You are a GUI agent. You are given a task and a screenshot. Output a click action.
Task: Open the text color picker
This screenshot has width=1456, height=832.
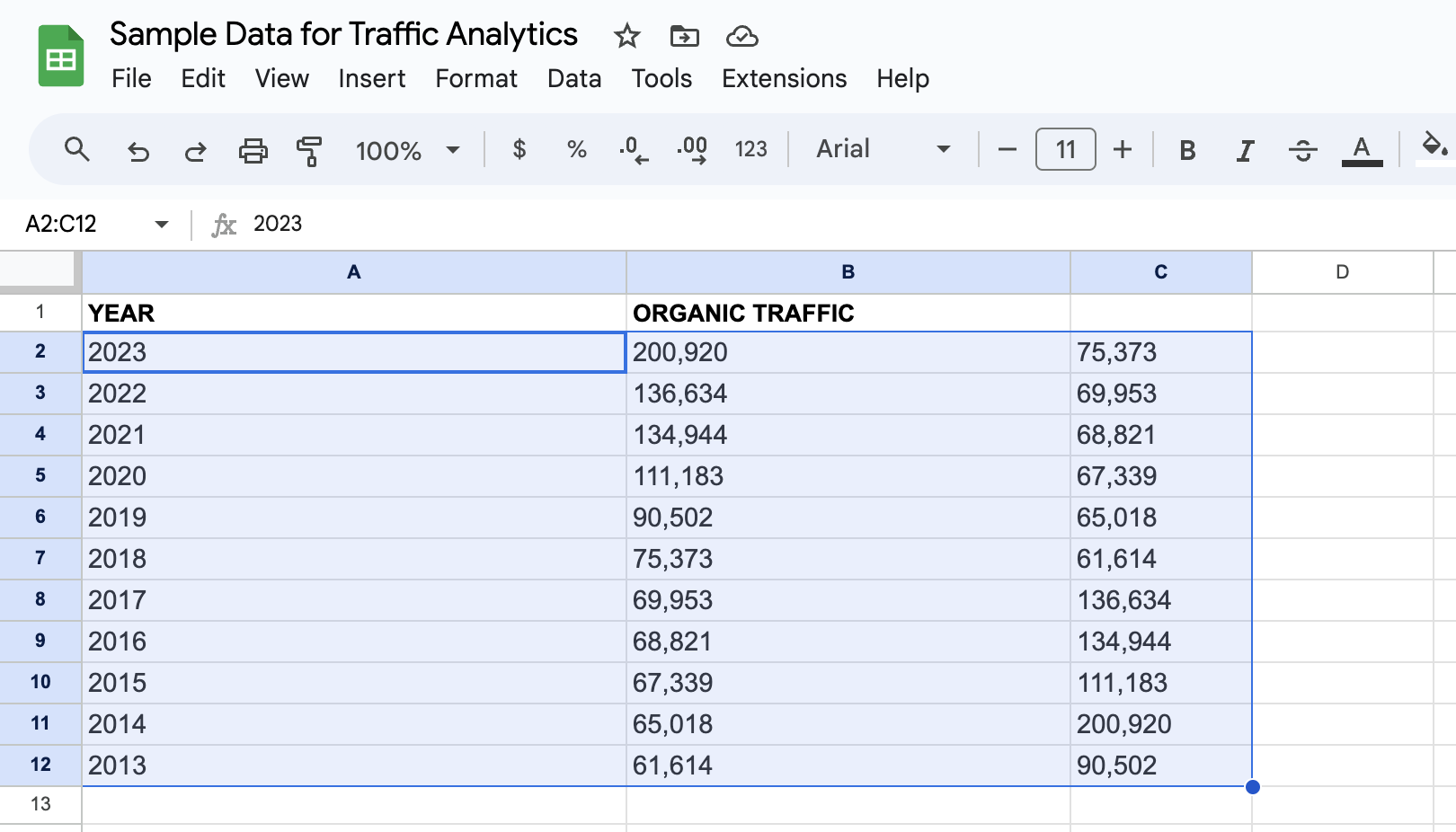pos(1361,150)
